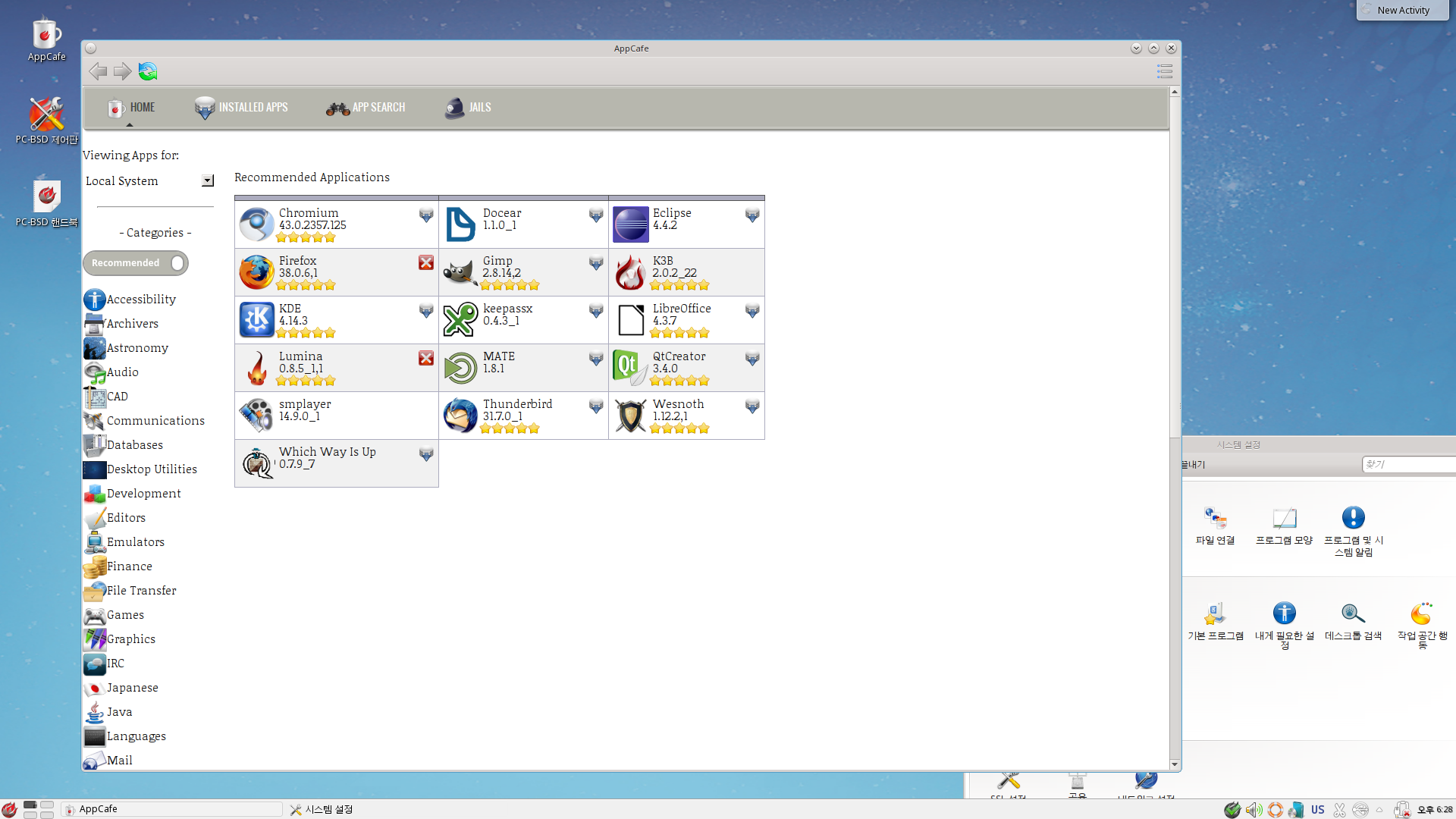
Task: Install keepassx via its download icon
Action: click(596, 311)
